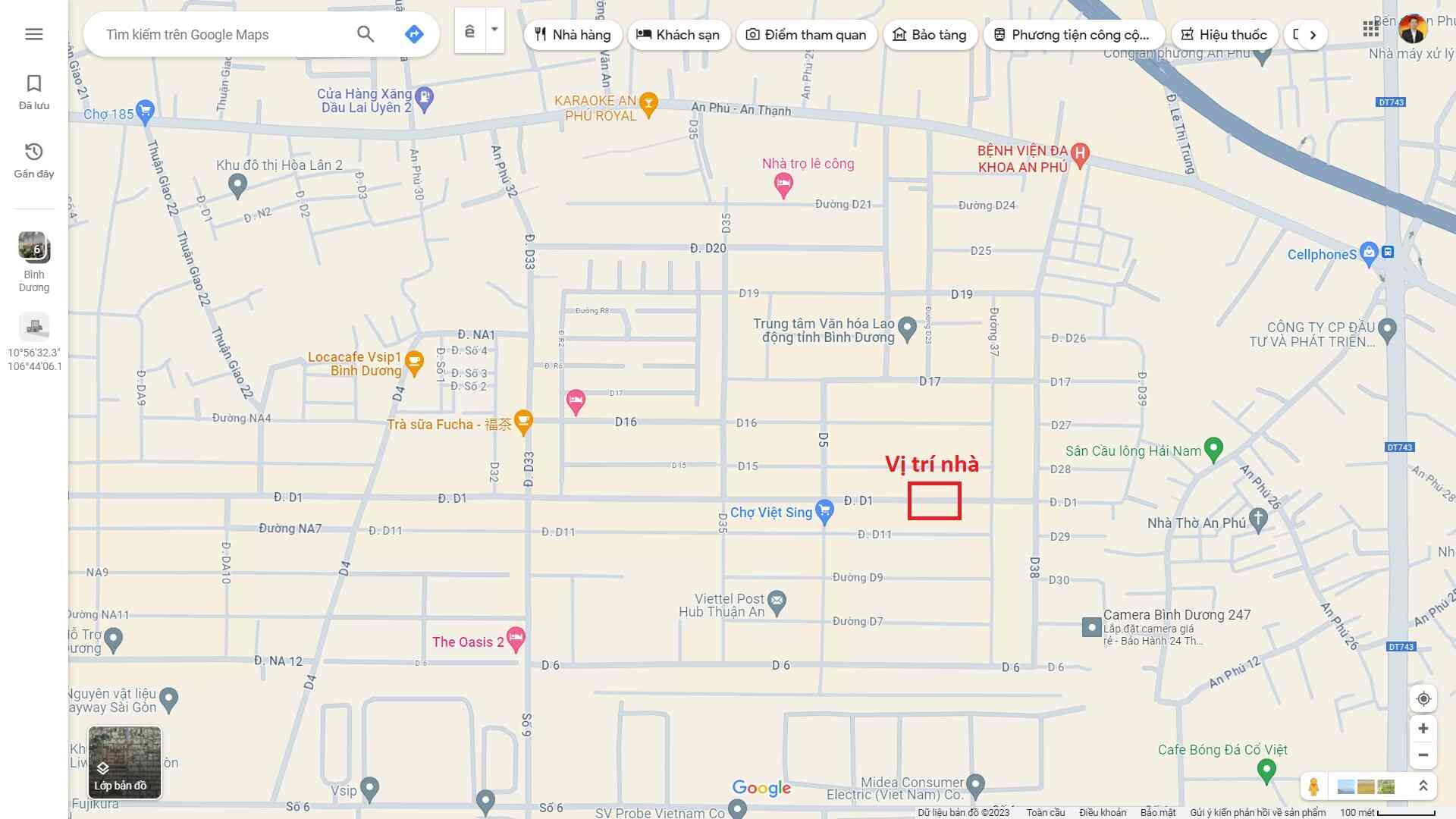The width and height of the screenshot is (1456, 819).
Task: Select the Nhà hàng category chip
Action: pyautogui.click(x=573, y=35)
